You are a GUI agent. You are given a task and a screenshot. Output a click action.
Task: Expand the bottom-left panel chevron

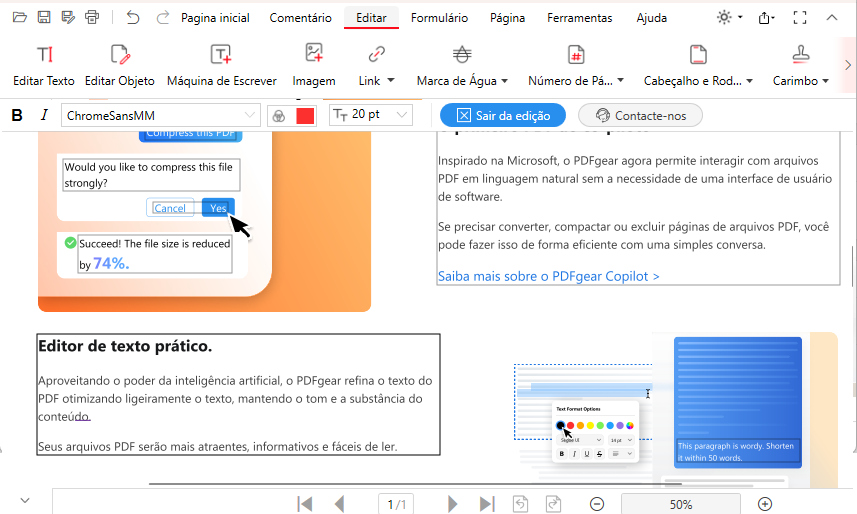coord(25,500)
